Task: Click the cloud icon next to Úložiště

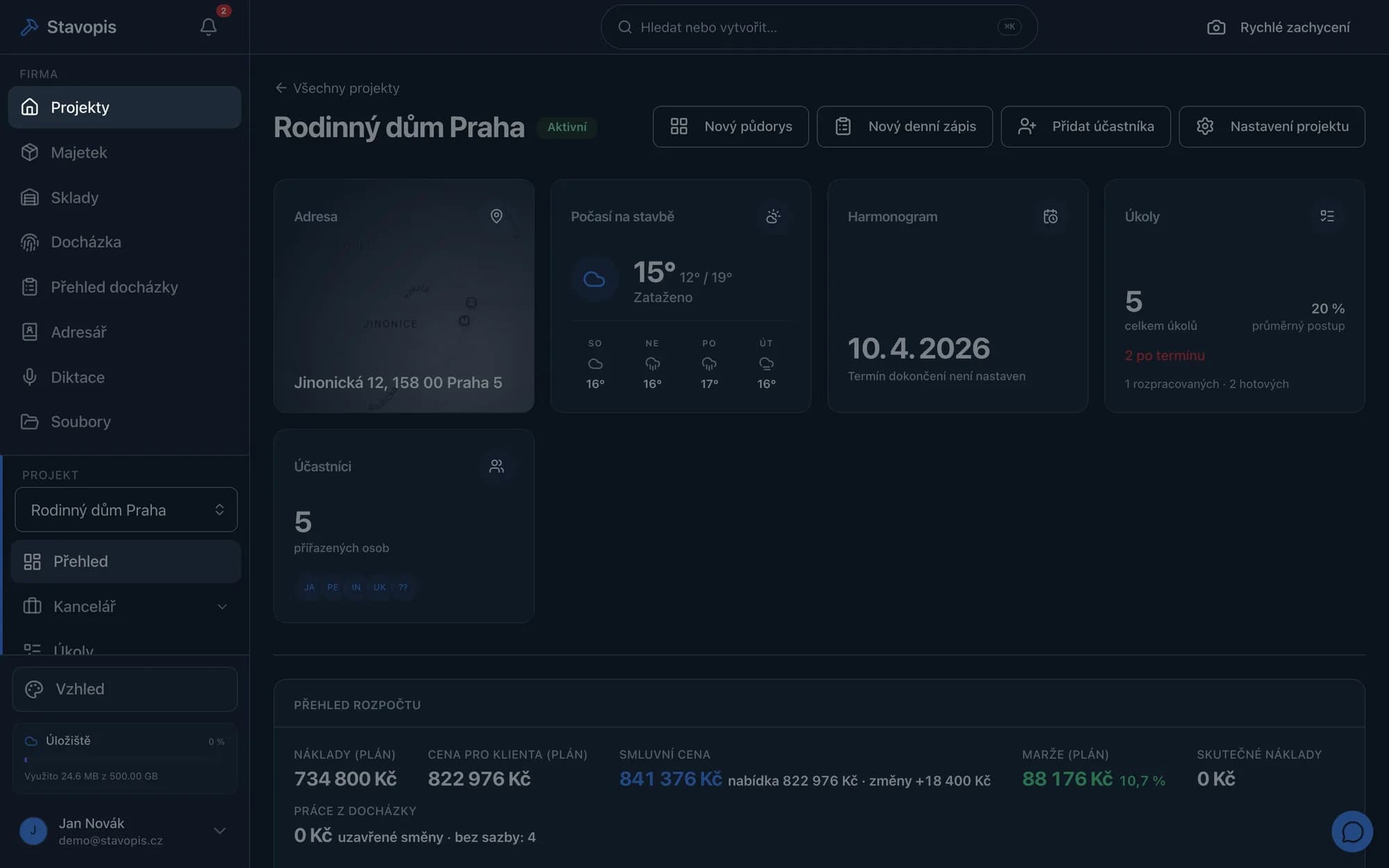Action: tap(31, 741)
